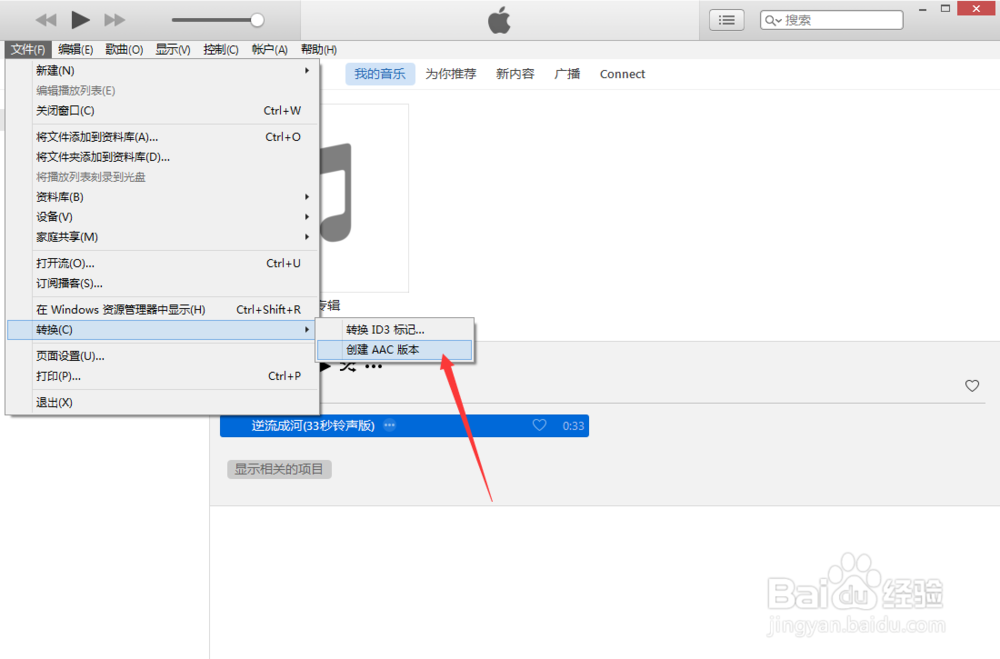Expand the 新建(N) submenu arrow
Screen dimensions: 1000x659
[x=307, y=70]
